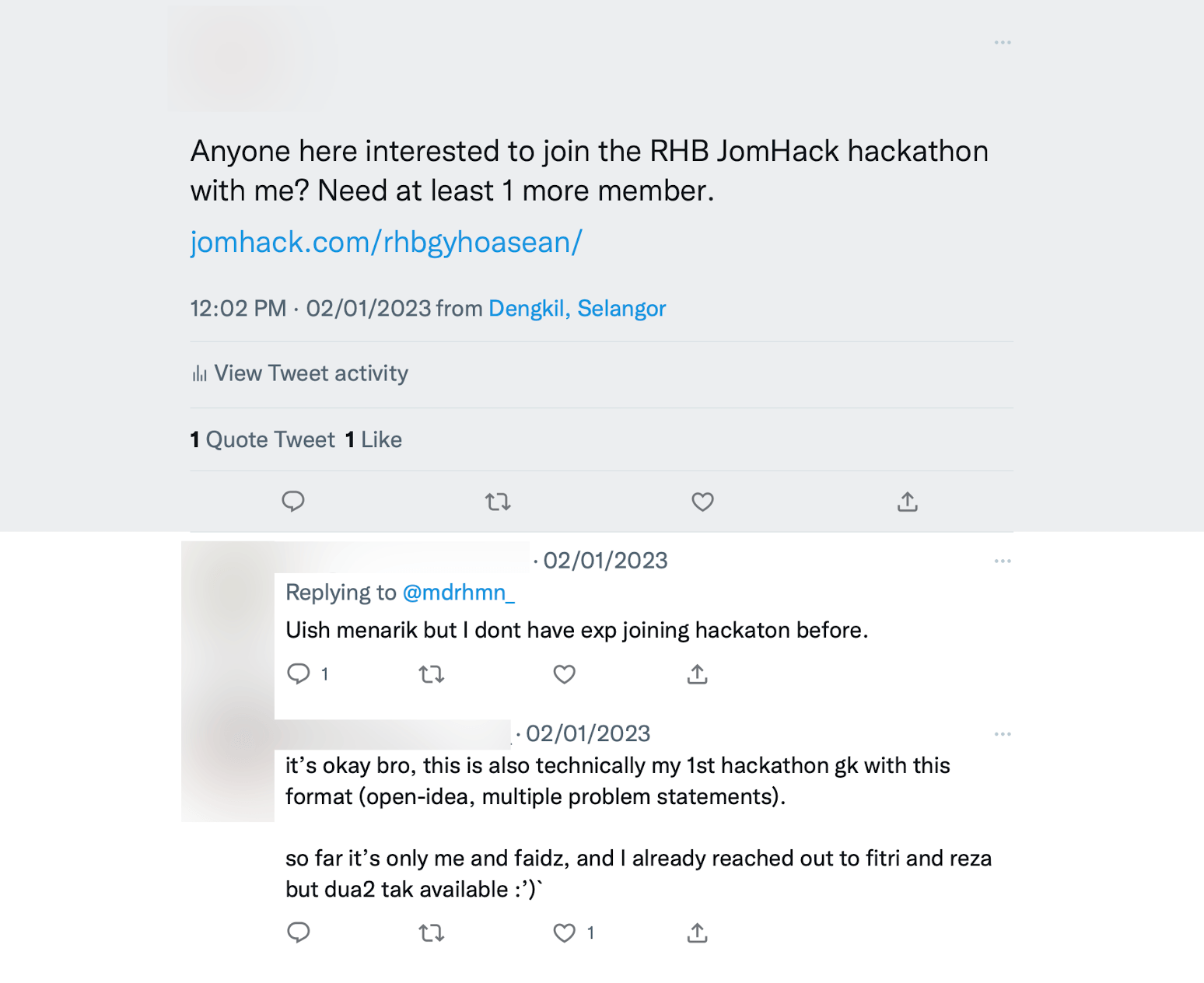Share the main tweet

point(907,502)
